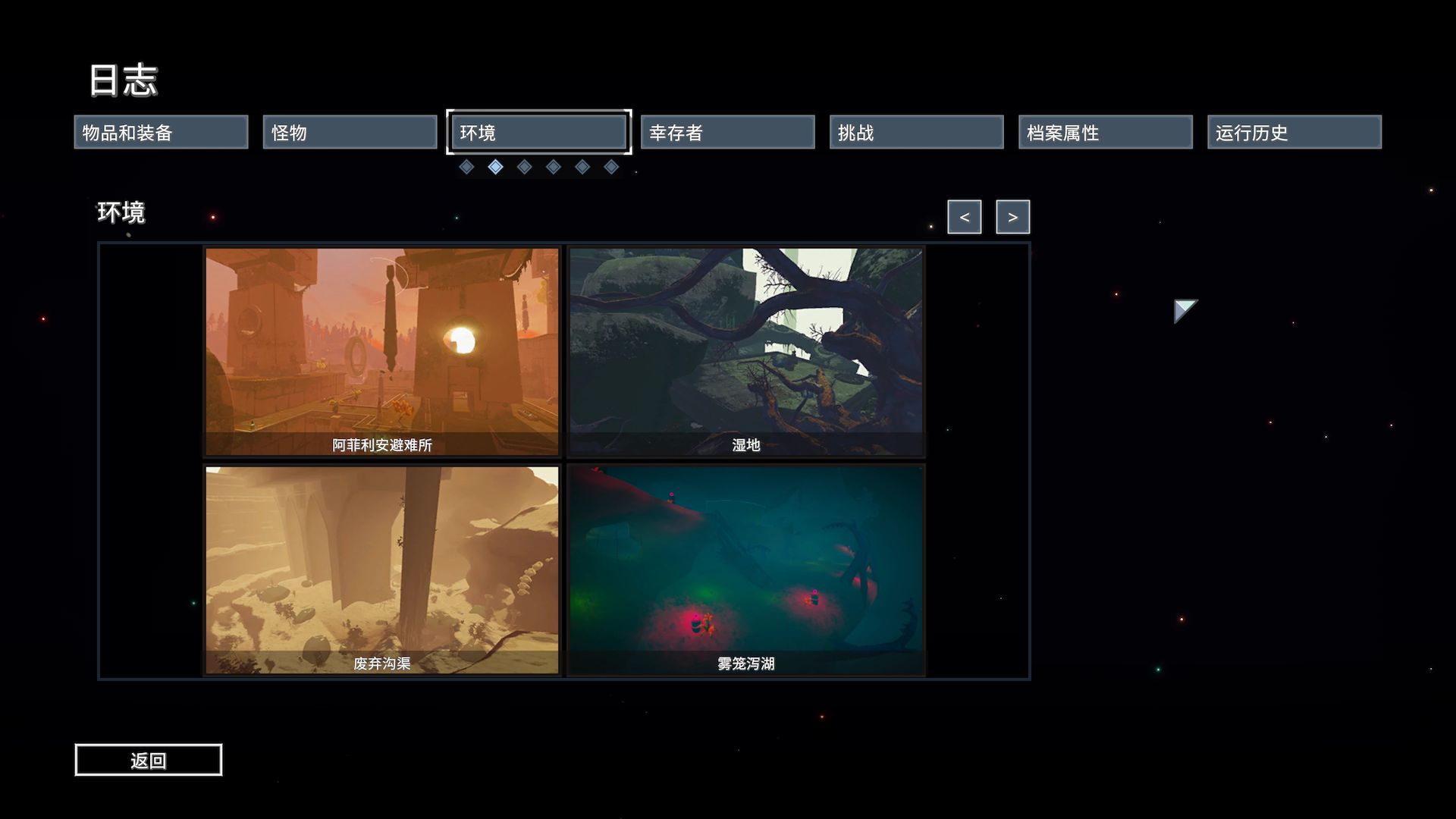The image size is (1456, 819).
Task: Open the 幸存者 tab
Action: (727, 133)
